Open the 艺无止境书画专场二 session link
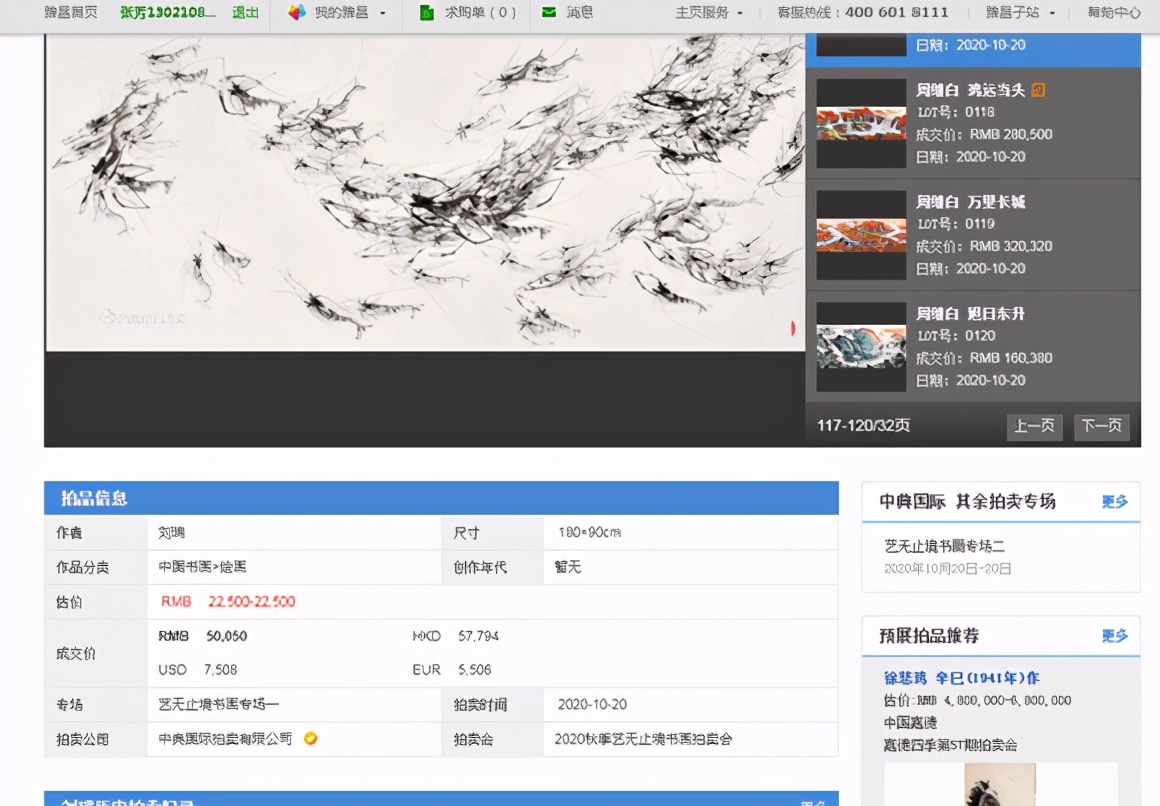This screenshot has width=1160, height=806. (x=945, y=546)
